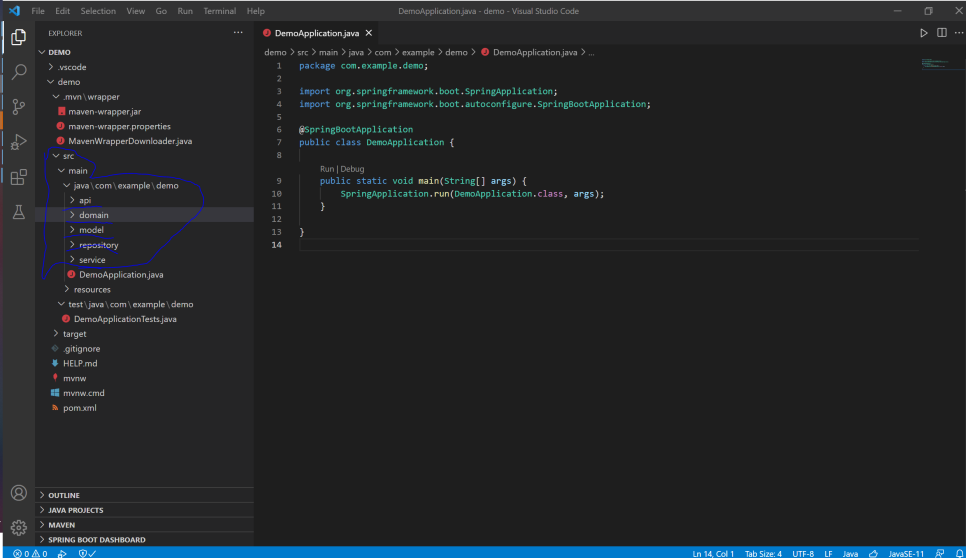
Task: Click the shield check icon in status bar
Action: pos(87,553)
